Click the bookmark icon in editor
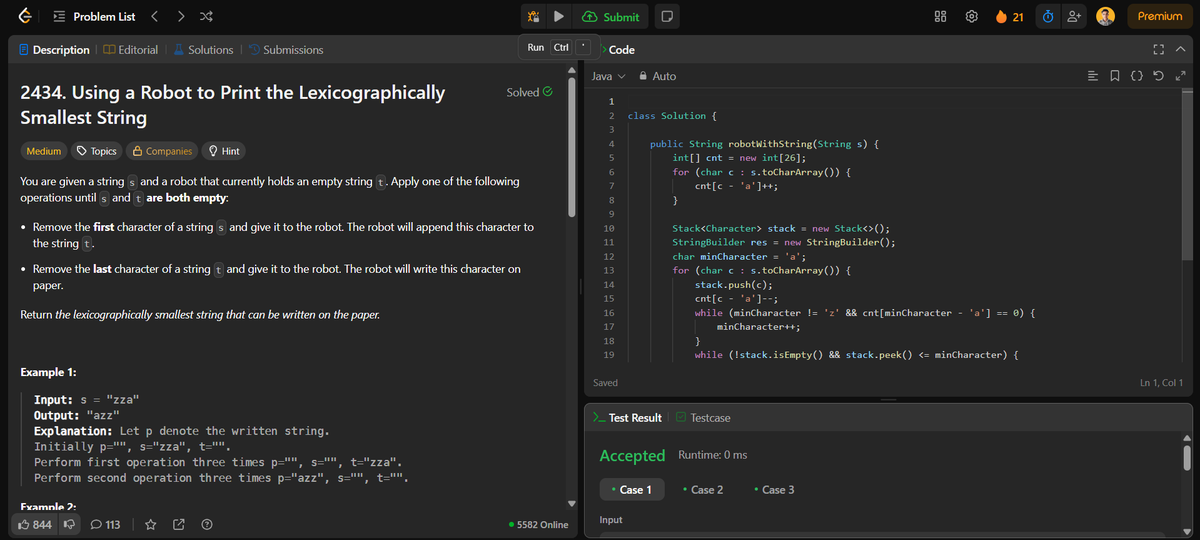This screenshot has height=540, width=1200. point(1114,76)
